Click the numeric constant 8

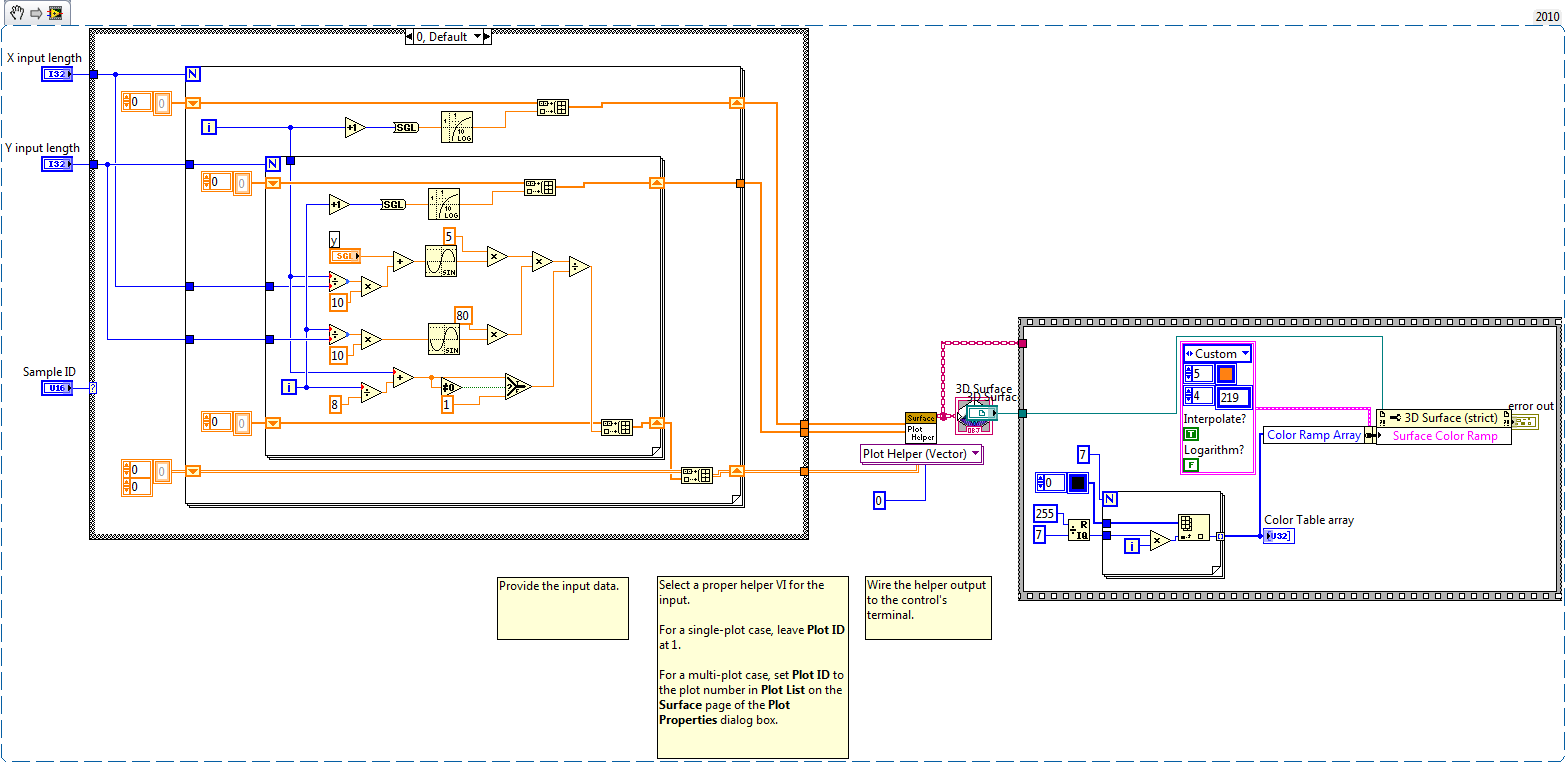(x=336, y=404)
